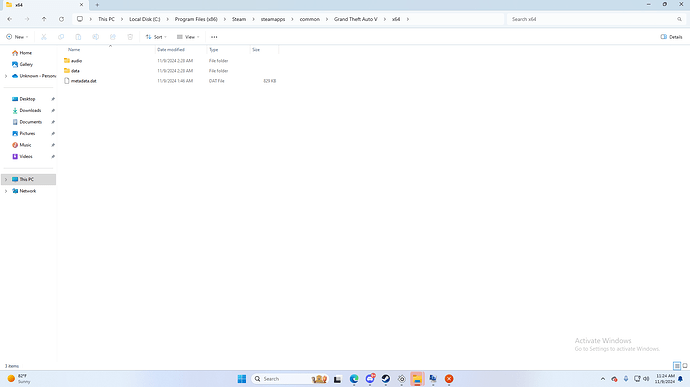The width and height of the screenshot is (690, 387).
Task: Click the Search x64 field
Action: 596,19
